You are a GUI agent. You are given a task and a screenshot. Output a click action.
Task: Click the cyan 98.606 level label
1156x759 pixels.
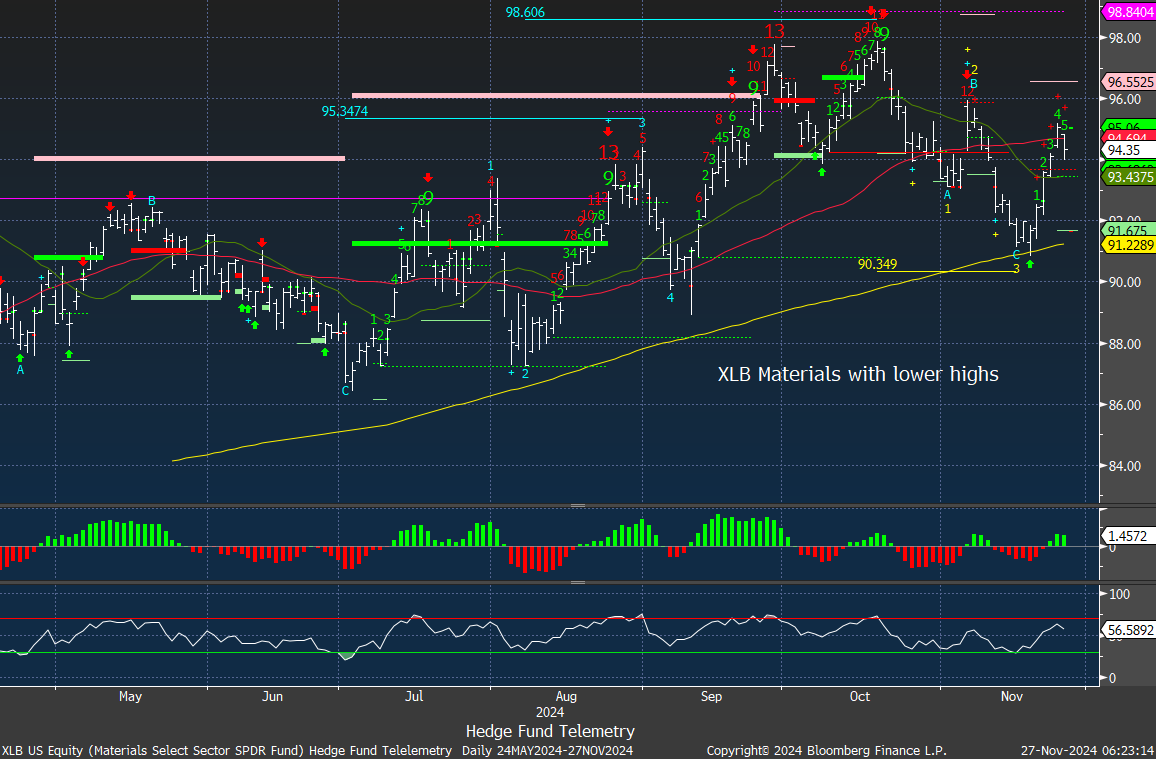tap(526, 12)
